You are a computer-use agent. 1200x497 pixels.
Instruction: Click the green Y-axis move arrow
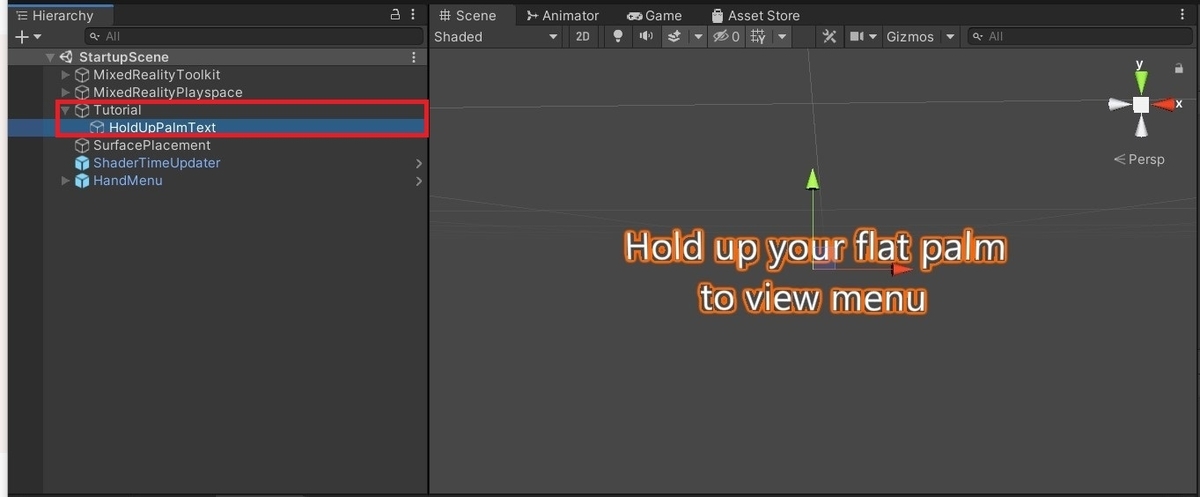coord(813,179)
